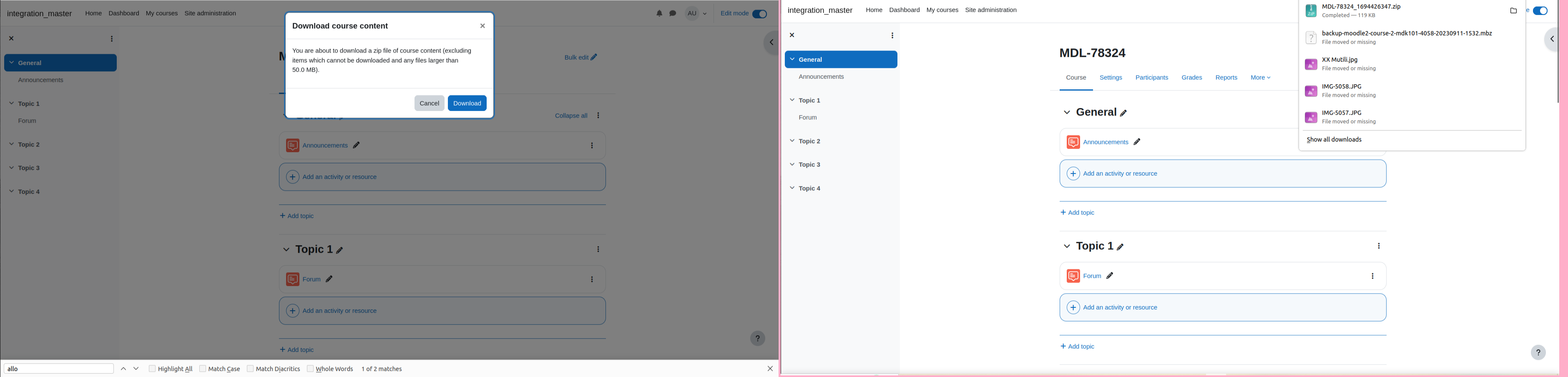Click Bulk edit in left window
Viewport: 1568px width, 377px height.
580,58
